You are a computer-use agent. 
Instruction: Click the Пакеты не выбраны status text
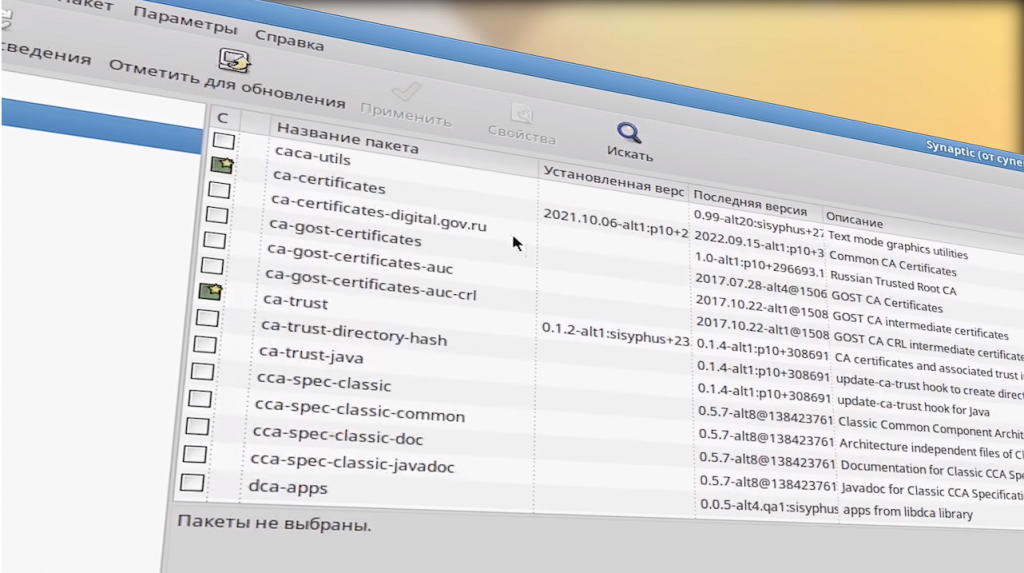pyautogui.click(x=274, y=523)
